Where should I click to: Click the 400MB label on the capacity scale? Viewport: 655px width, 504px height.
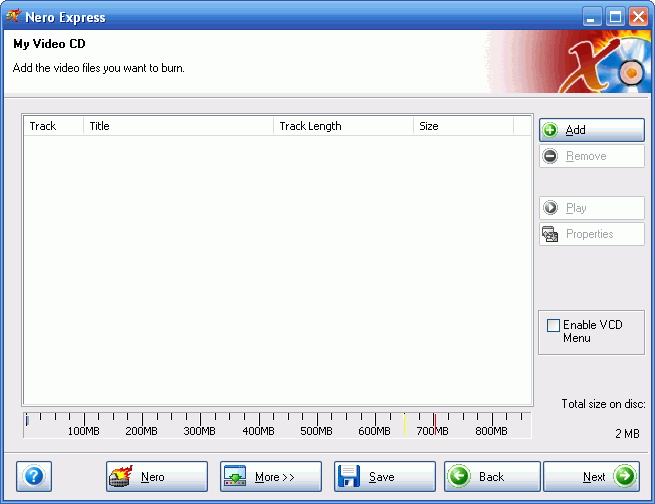tap(258, 431)
